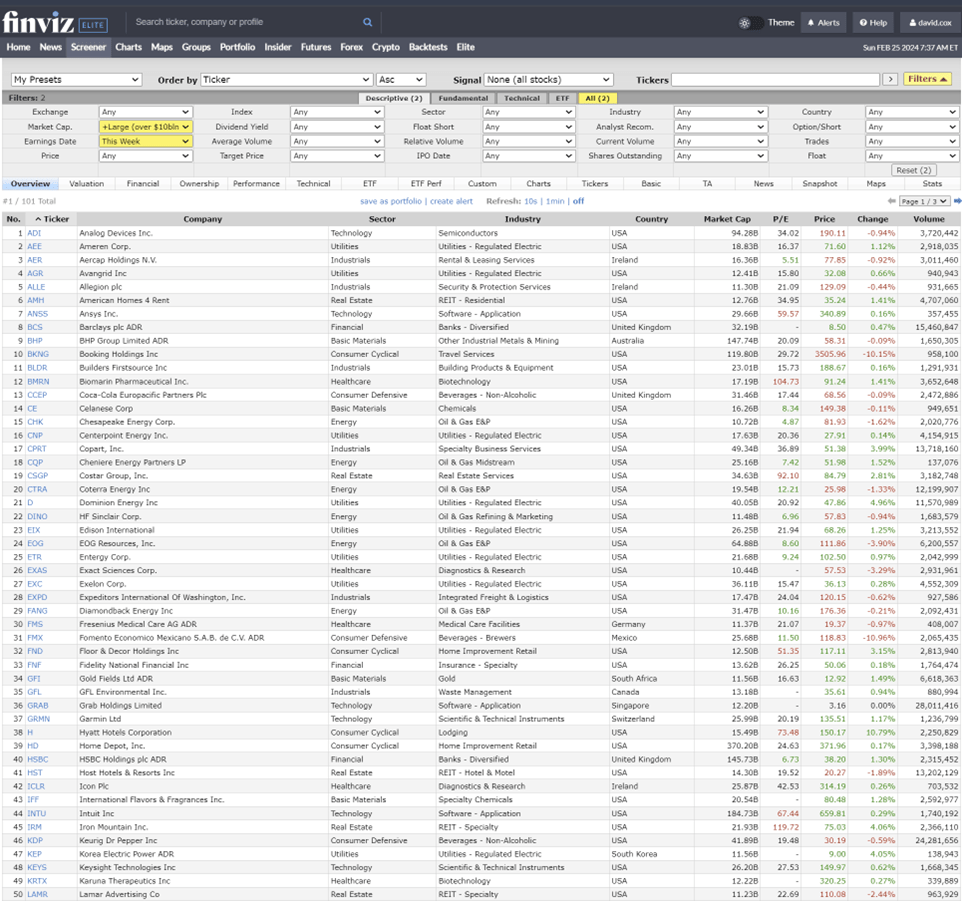The width and height of the screenshot is (962, 901).
Task: Submit tickers with the arrow button beside the field
Action: (890, 78)
